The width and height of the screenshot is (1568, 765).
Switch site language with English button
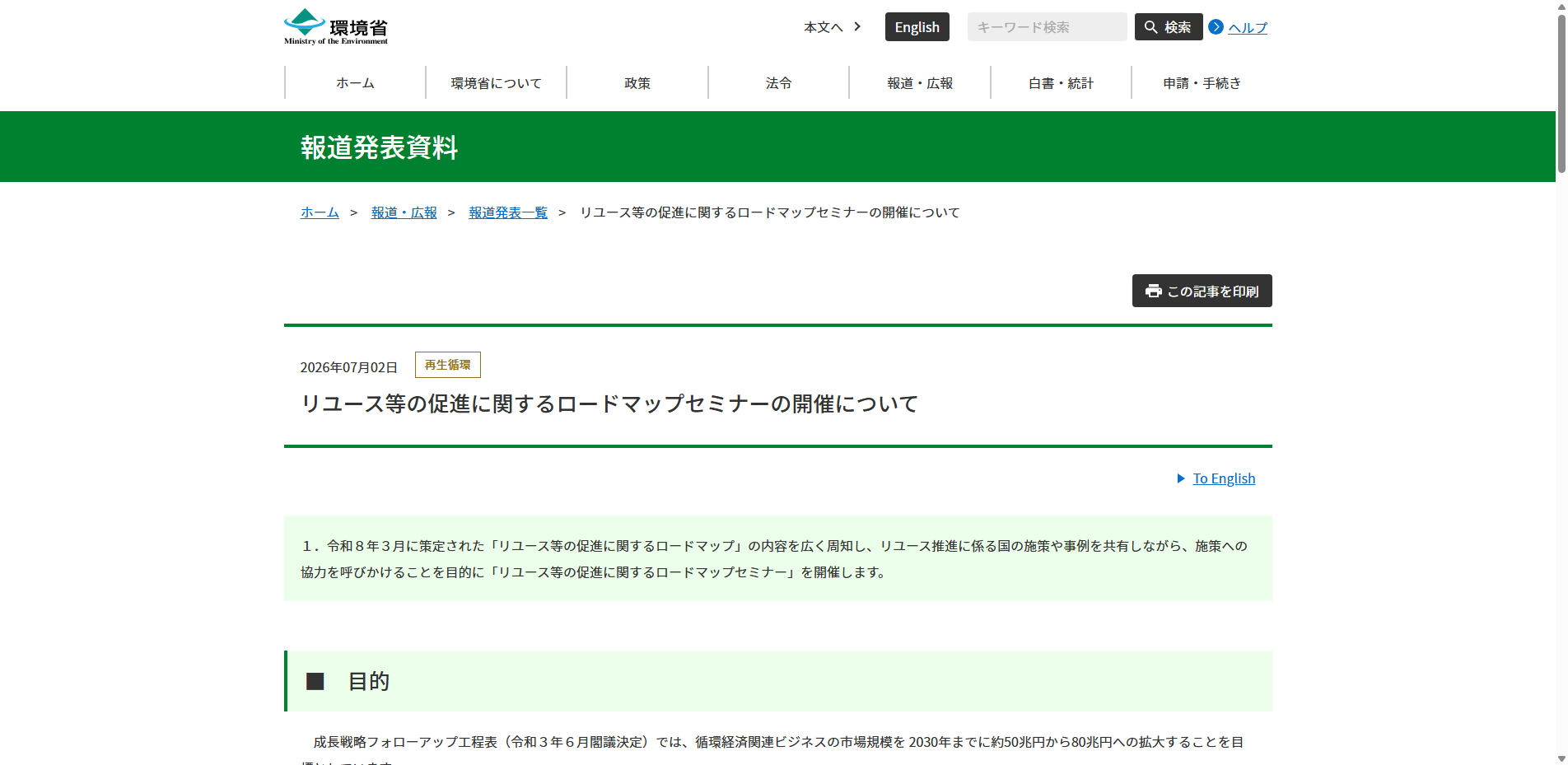917,27
